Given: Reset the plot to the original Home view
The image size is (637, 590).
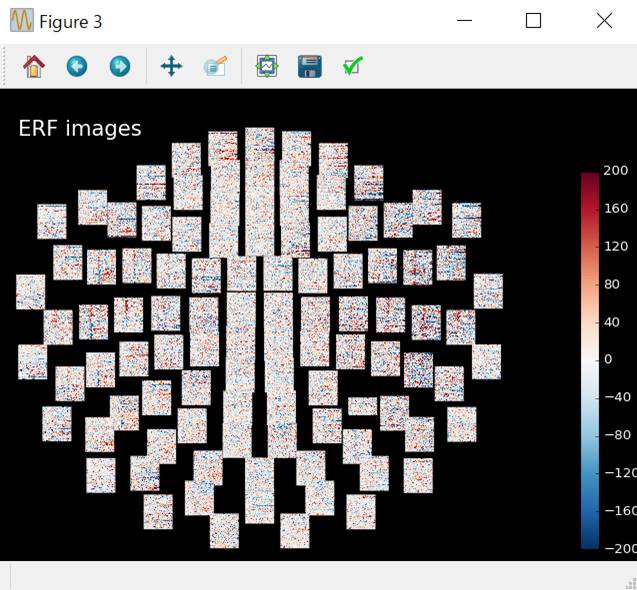Looking at the screenshot, I should pos(34,67).
